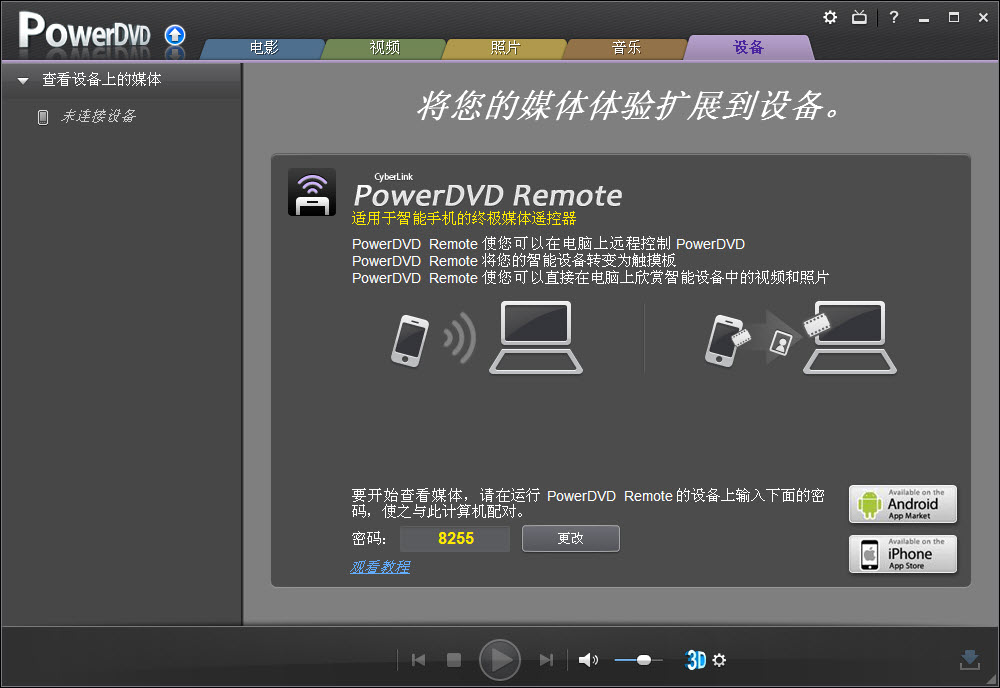The height and width of the screenshot is (688, 1000).
Task: Click the previous track button
Action: 418,660
